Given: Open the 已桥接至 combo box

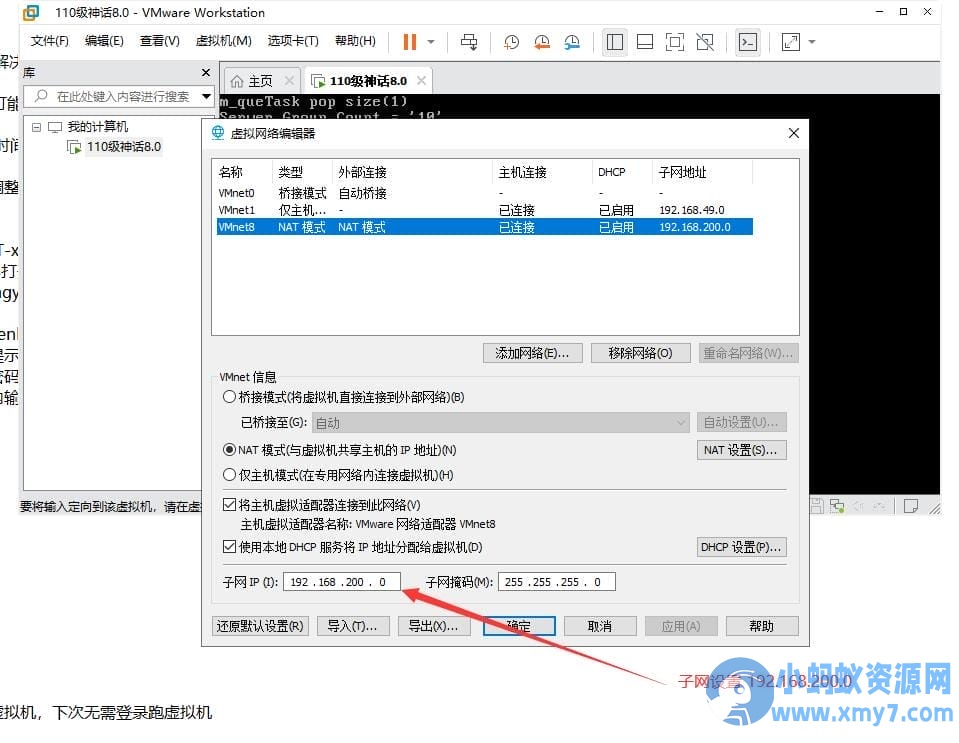Looking at the screenshot, I should click(501, 423).
